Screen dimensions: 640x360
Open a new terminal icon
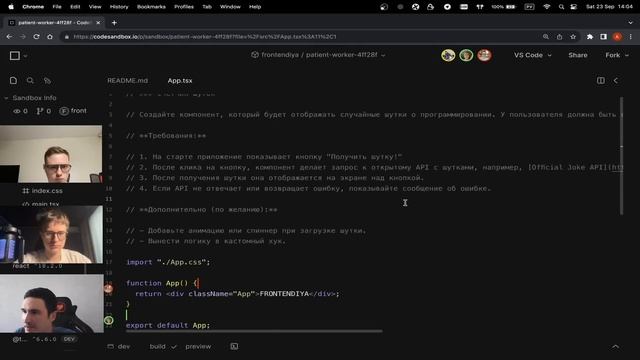coord(234,347)
